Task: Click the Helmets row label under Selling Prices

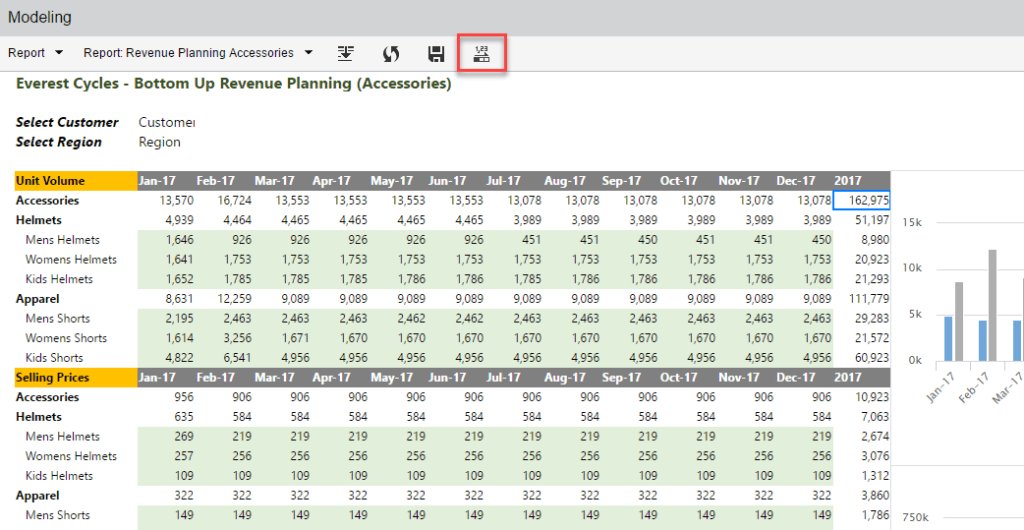Action: click(39, 416)
